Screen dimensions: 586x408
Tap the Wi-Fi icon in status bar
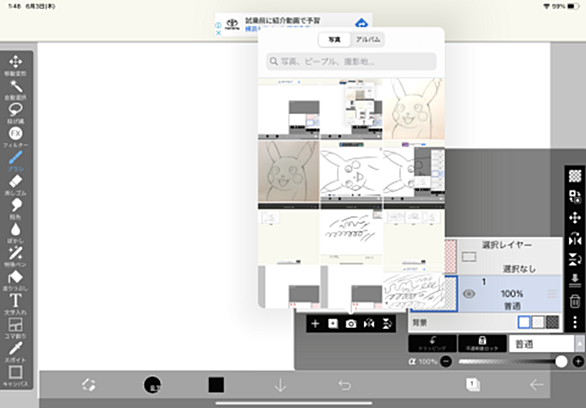click(547, 6)
